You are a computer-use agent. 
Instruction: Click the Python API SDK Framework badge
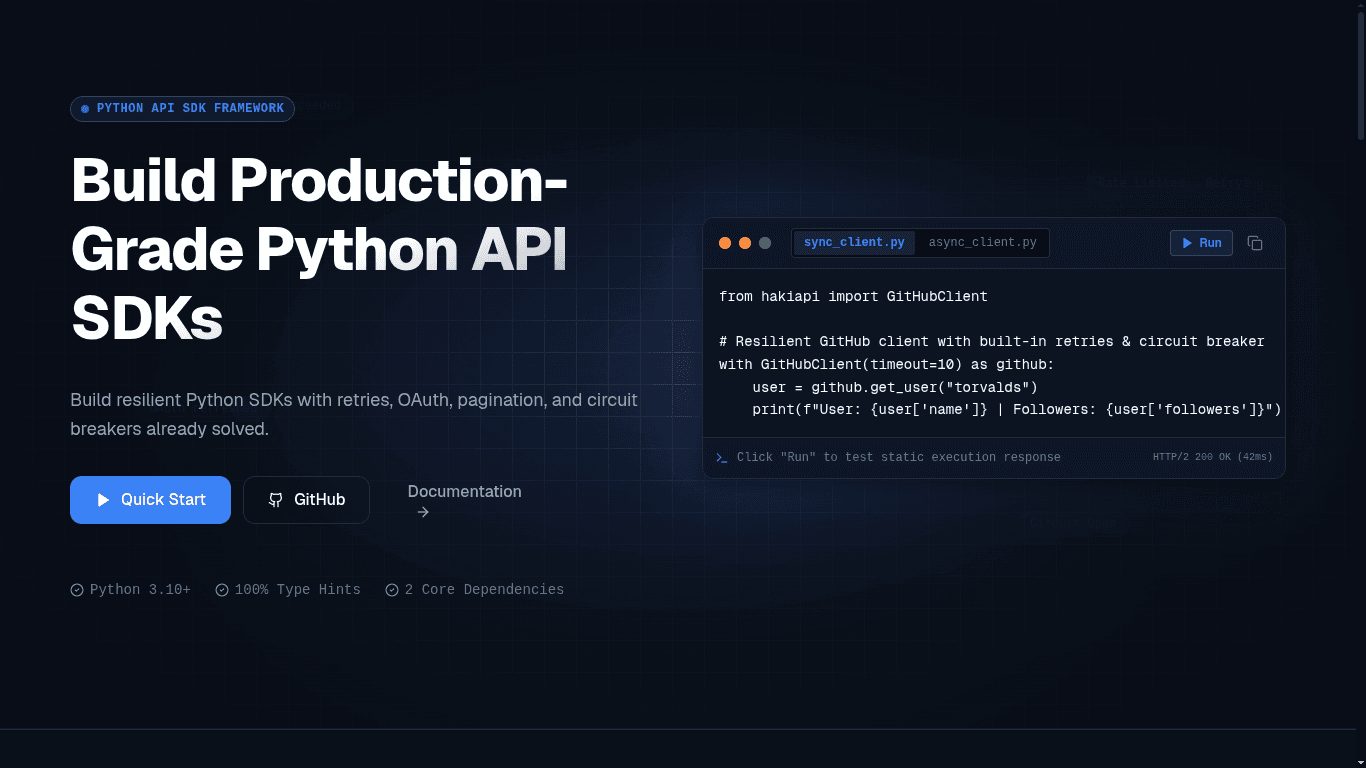182,109
